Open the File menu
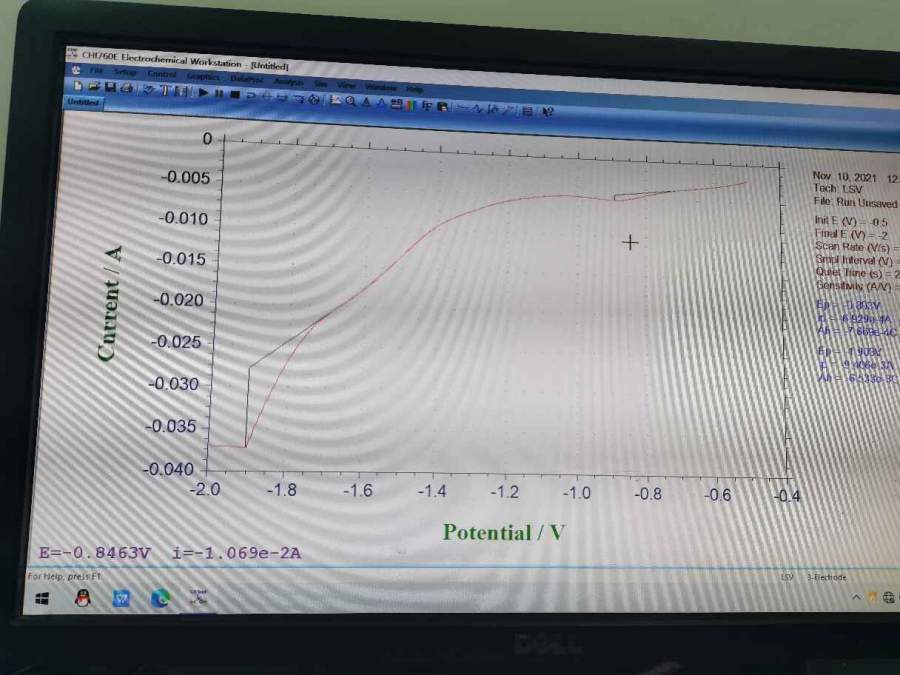Viewport: 900px width, 675px height. (97, 71)
